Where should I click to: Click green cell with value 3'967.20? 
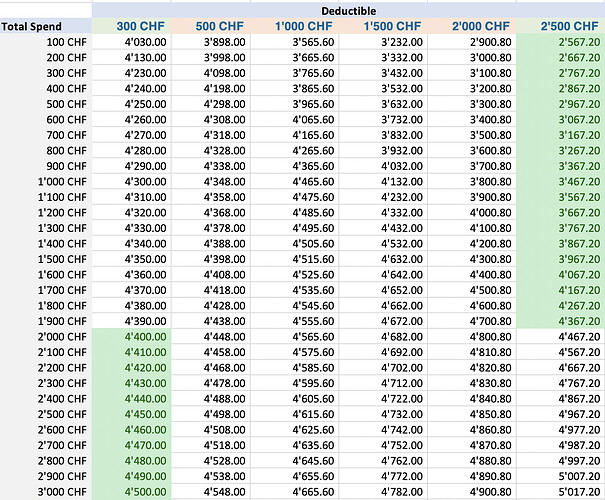561,259
